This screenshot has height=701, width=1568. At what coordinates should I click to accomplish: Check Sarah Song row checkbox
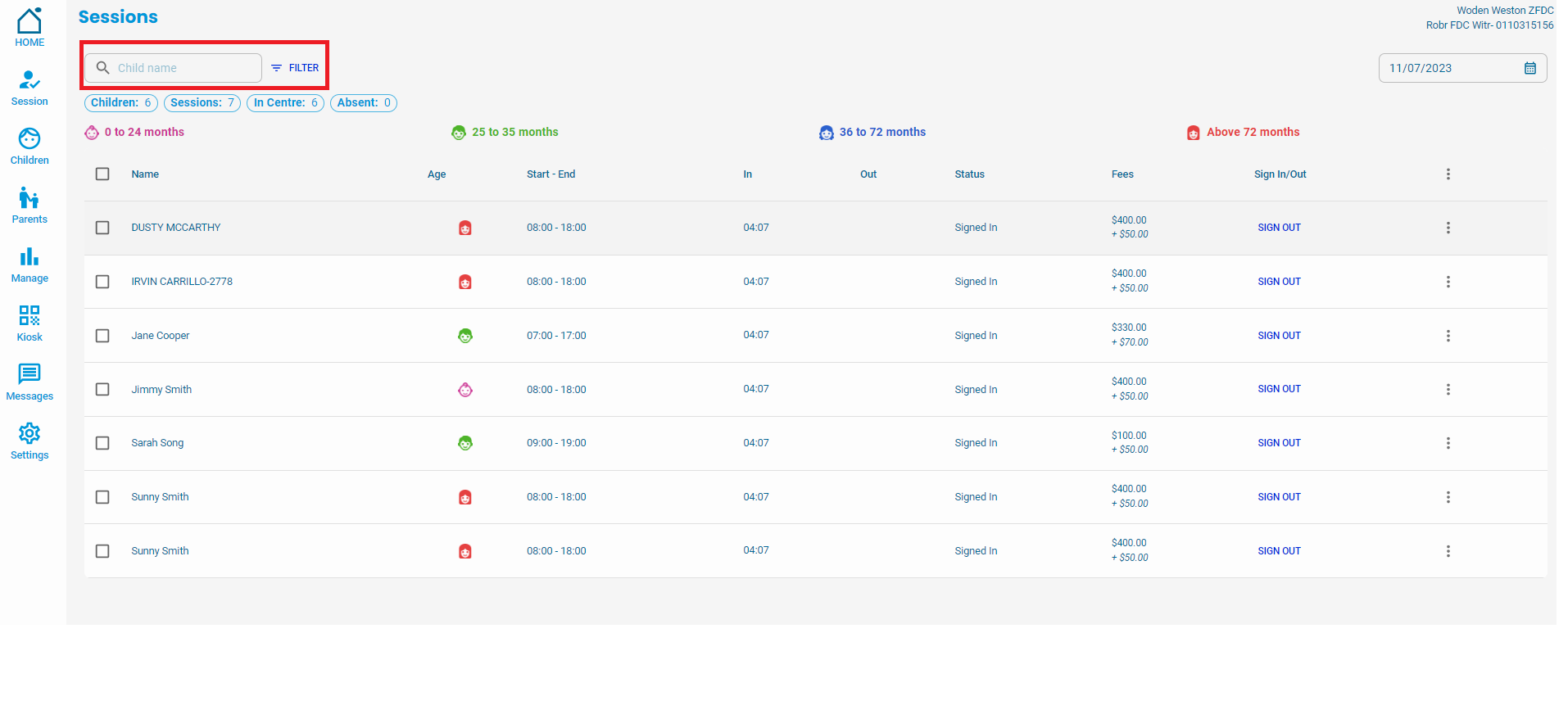(102, 443)
